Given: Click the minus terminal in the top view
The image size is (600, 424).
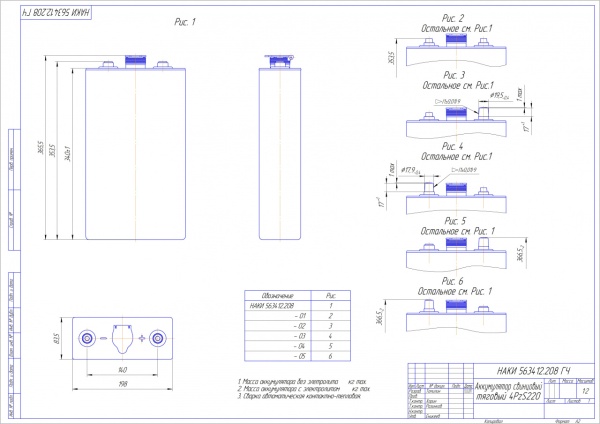Looking at the screenshot, I should (x=87, y=340).
